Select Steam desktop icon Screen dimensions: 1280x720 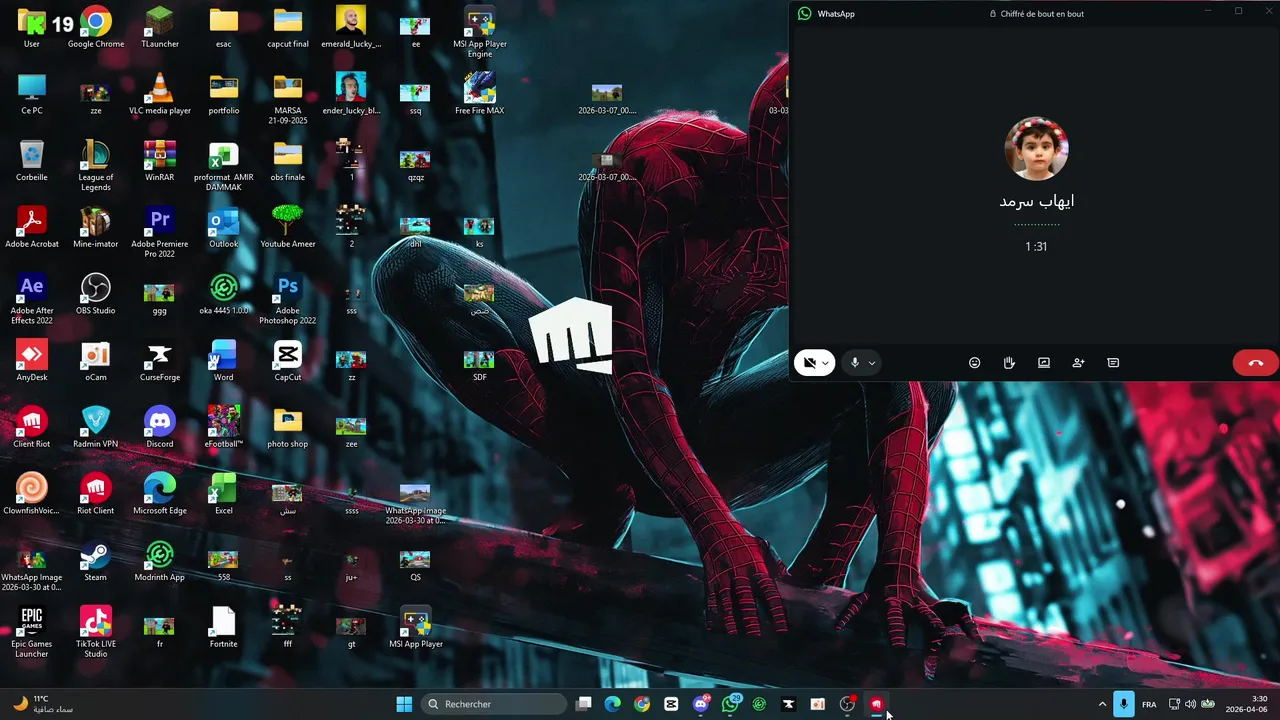[x=96, y=561]
